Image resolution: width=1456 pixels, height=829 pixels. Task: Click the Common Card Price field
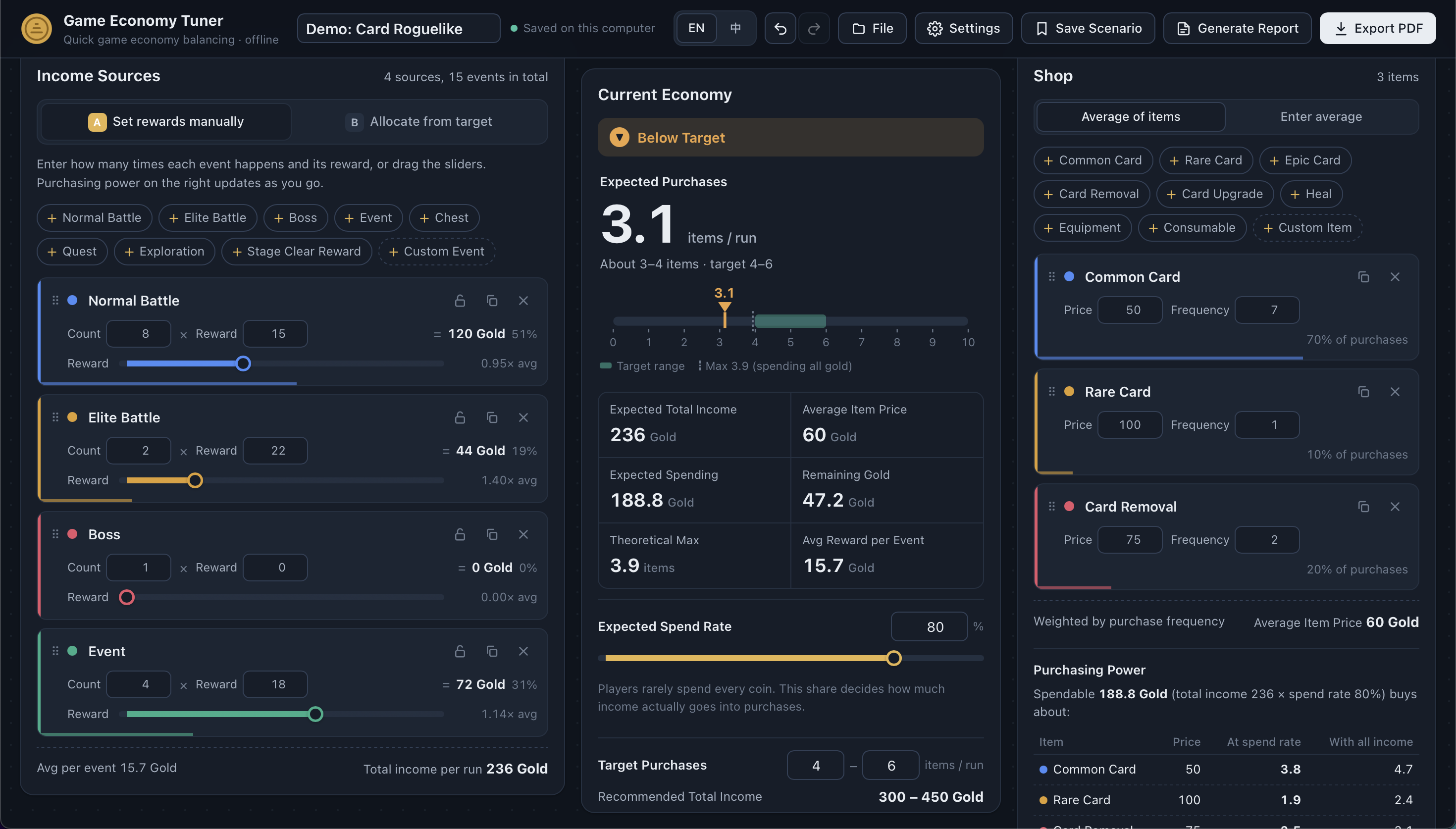tap(1130, 310)
